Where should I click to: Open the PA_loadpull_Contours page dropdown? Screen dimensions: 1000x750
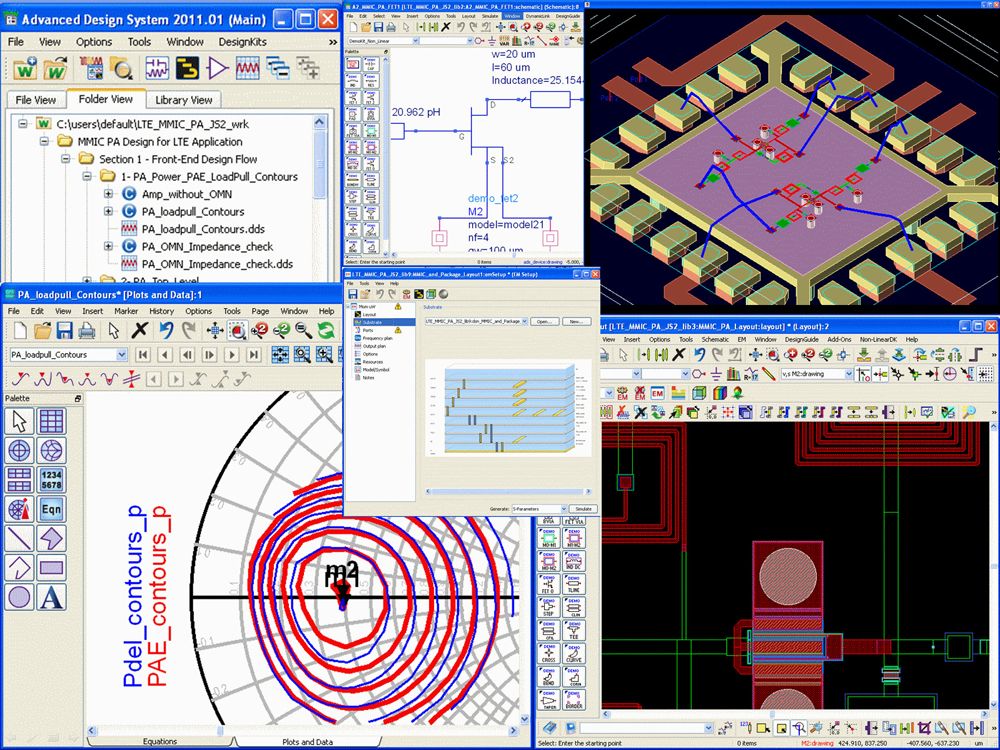pyautogui.click(x=121, y=355)
